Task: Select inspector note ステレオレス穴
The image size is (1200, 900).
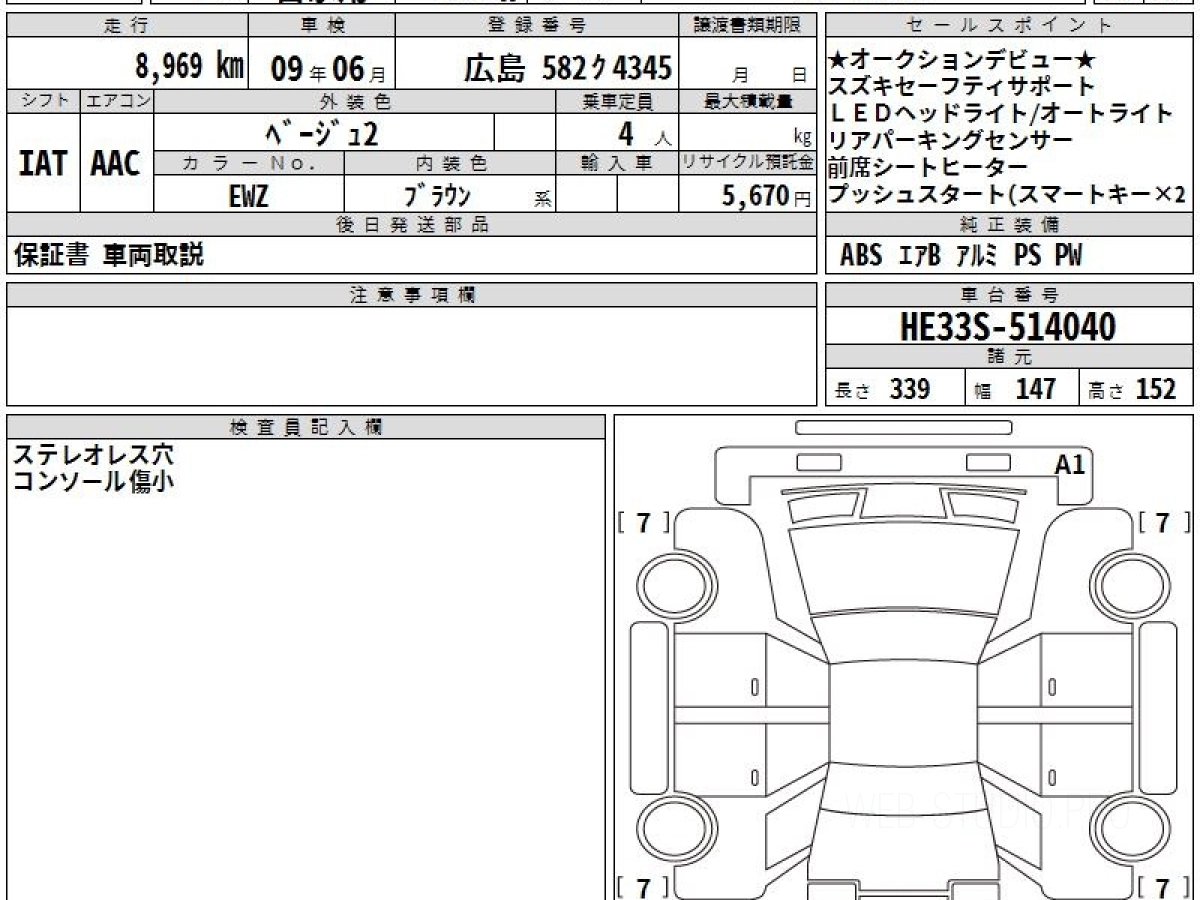Action: coord(93,455)
